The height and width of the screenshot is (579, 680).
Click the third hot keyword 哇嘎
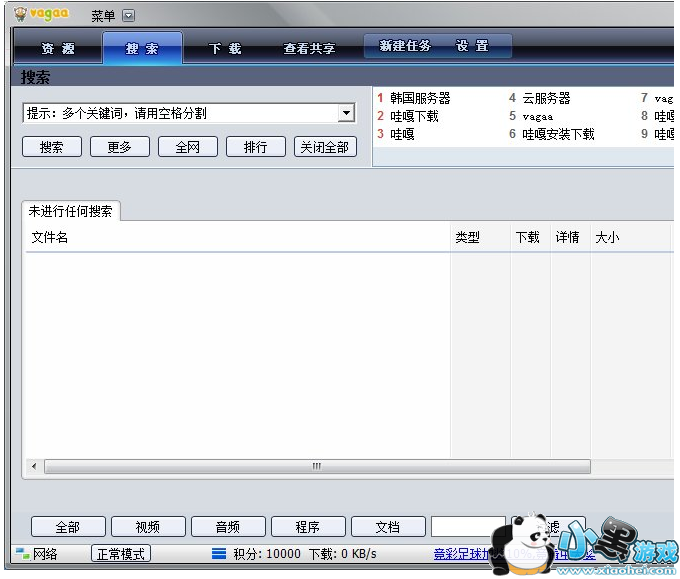[x=402, y=134]
